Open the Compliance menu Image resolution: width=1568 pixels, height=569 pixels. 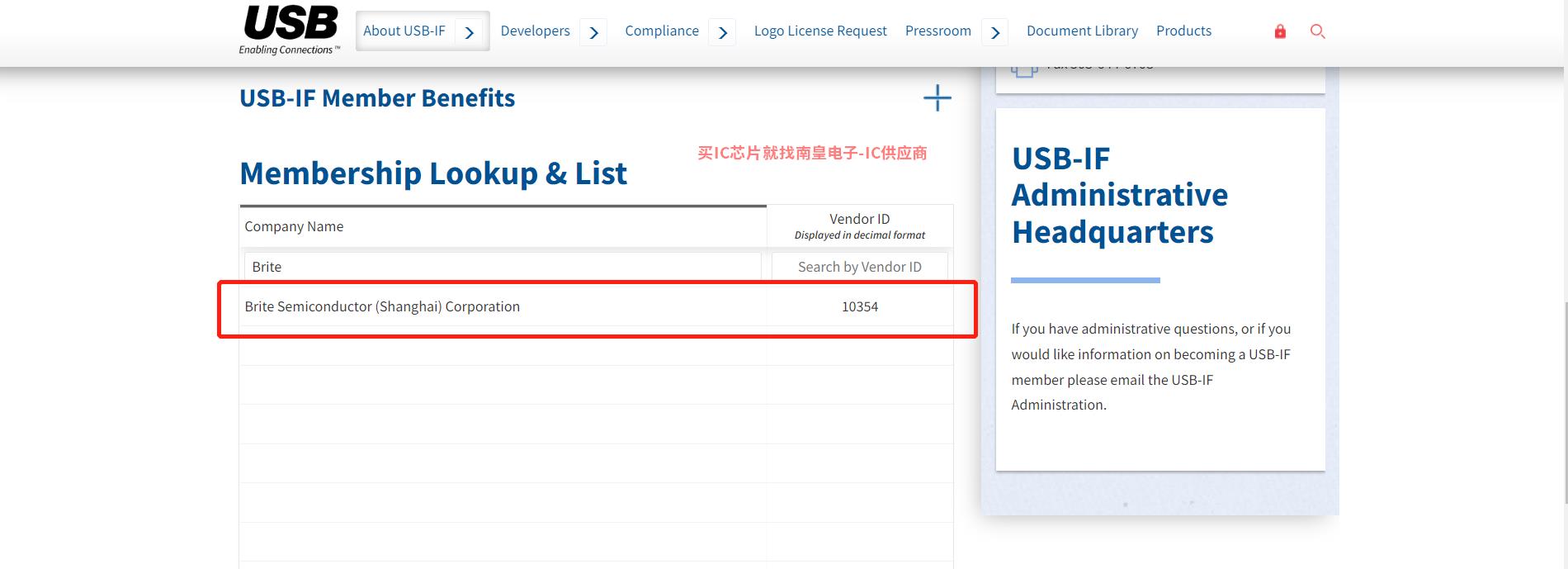(x=662, y=31)
